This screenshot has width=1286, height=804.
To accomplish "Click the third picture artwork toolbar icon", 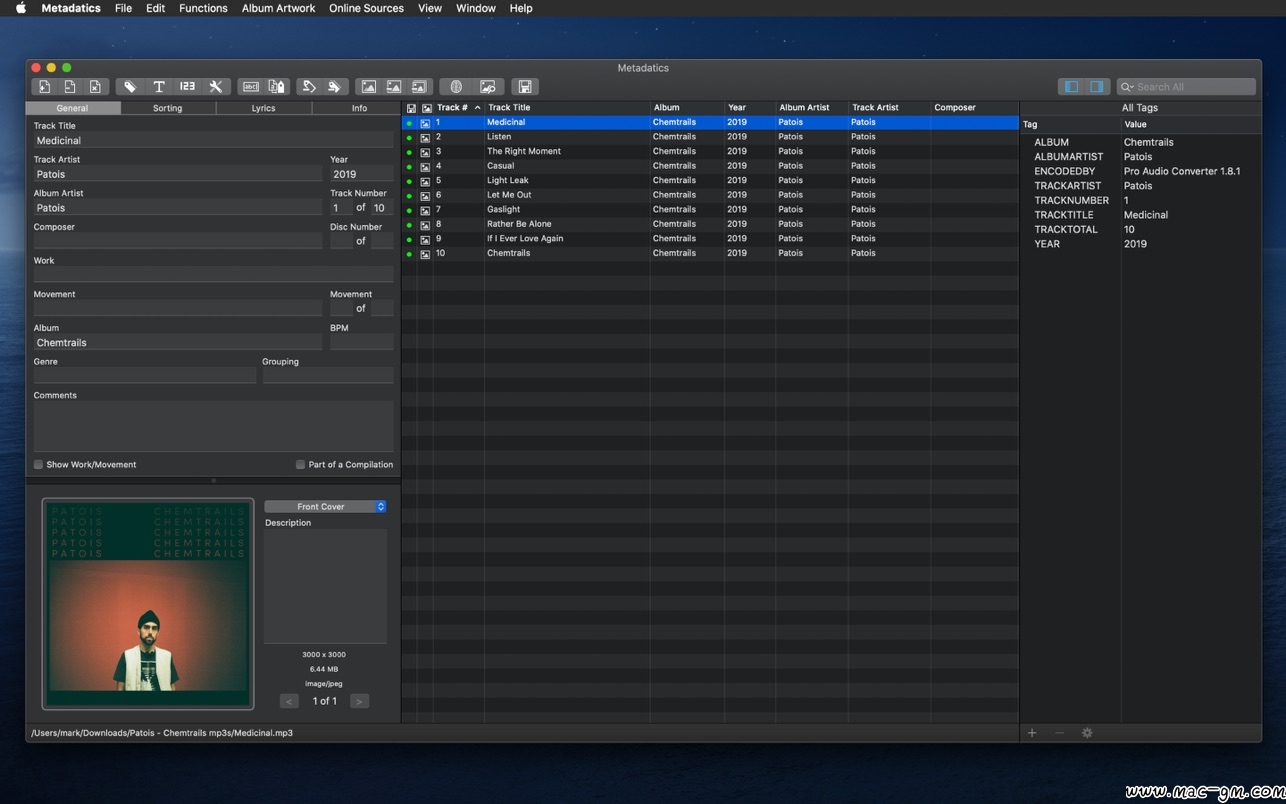I will tap(419, 87).
